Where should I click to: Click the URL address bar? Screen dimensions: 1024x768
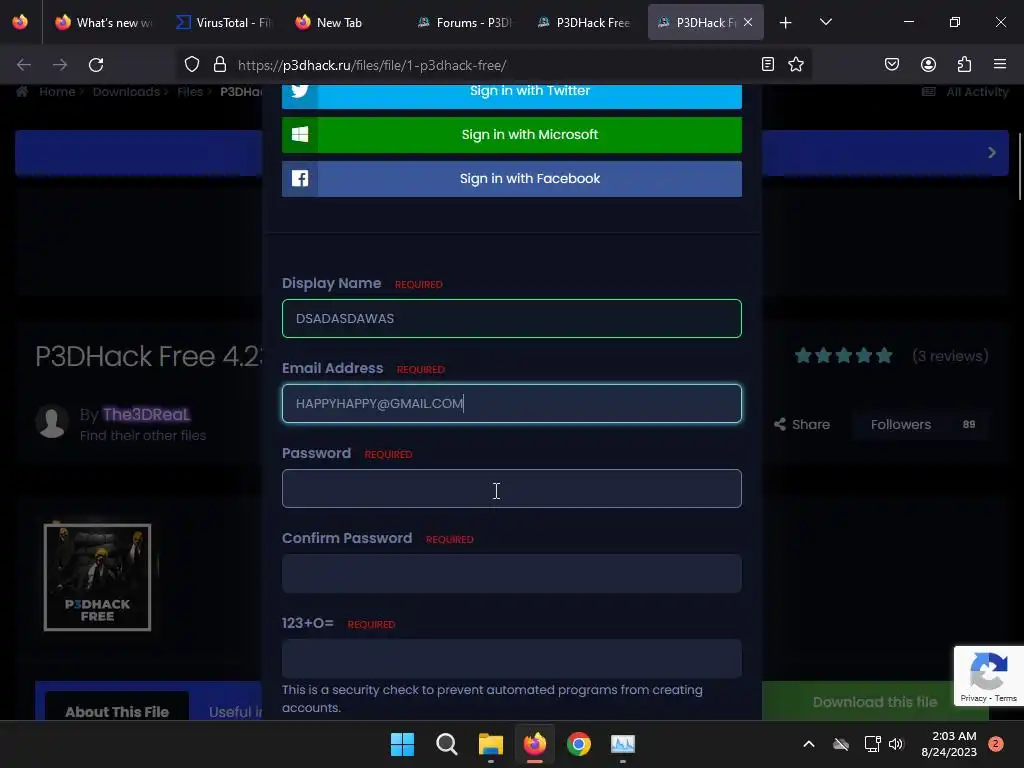493,65
